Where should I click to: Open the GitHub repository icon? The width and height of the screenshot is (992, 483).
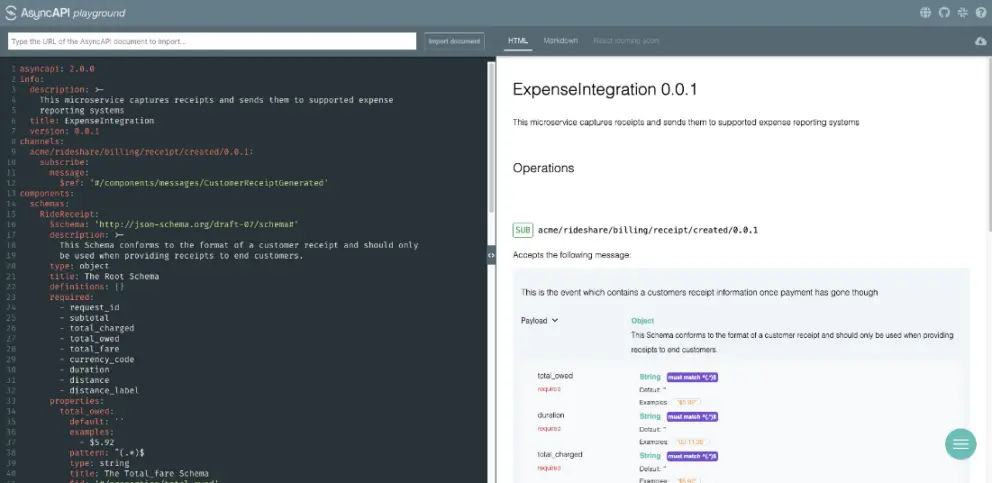[x=943, y=13]
